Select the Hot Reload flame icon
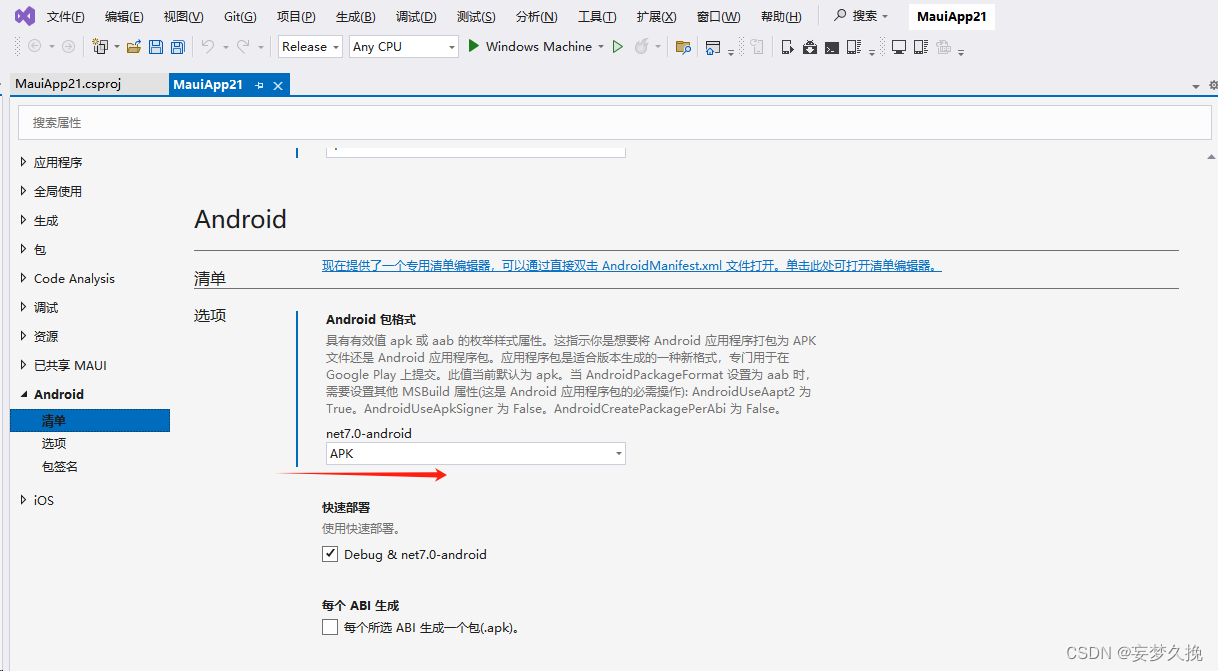This screenshot has width=1218, height=671. (x=643, y=46)
